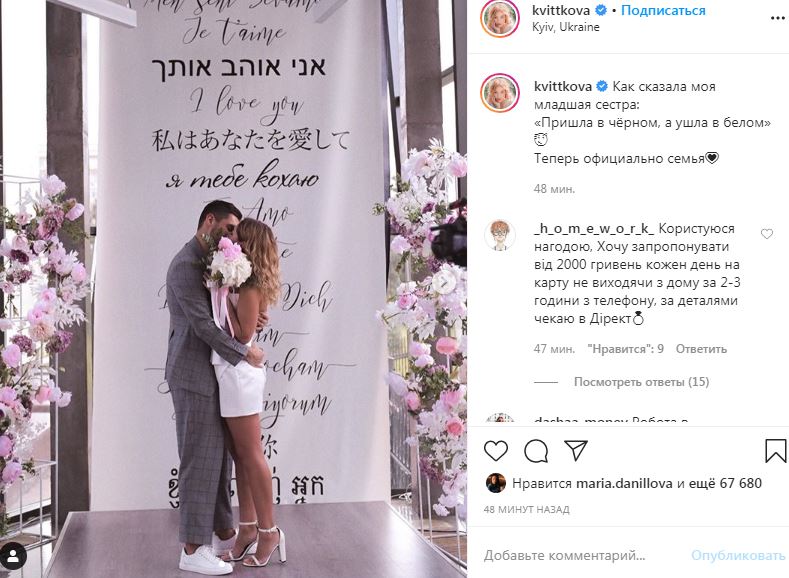
Task: Open _h_o_m_e_w_o_r_k_ commenter avatar
Action: 500,234
